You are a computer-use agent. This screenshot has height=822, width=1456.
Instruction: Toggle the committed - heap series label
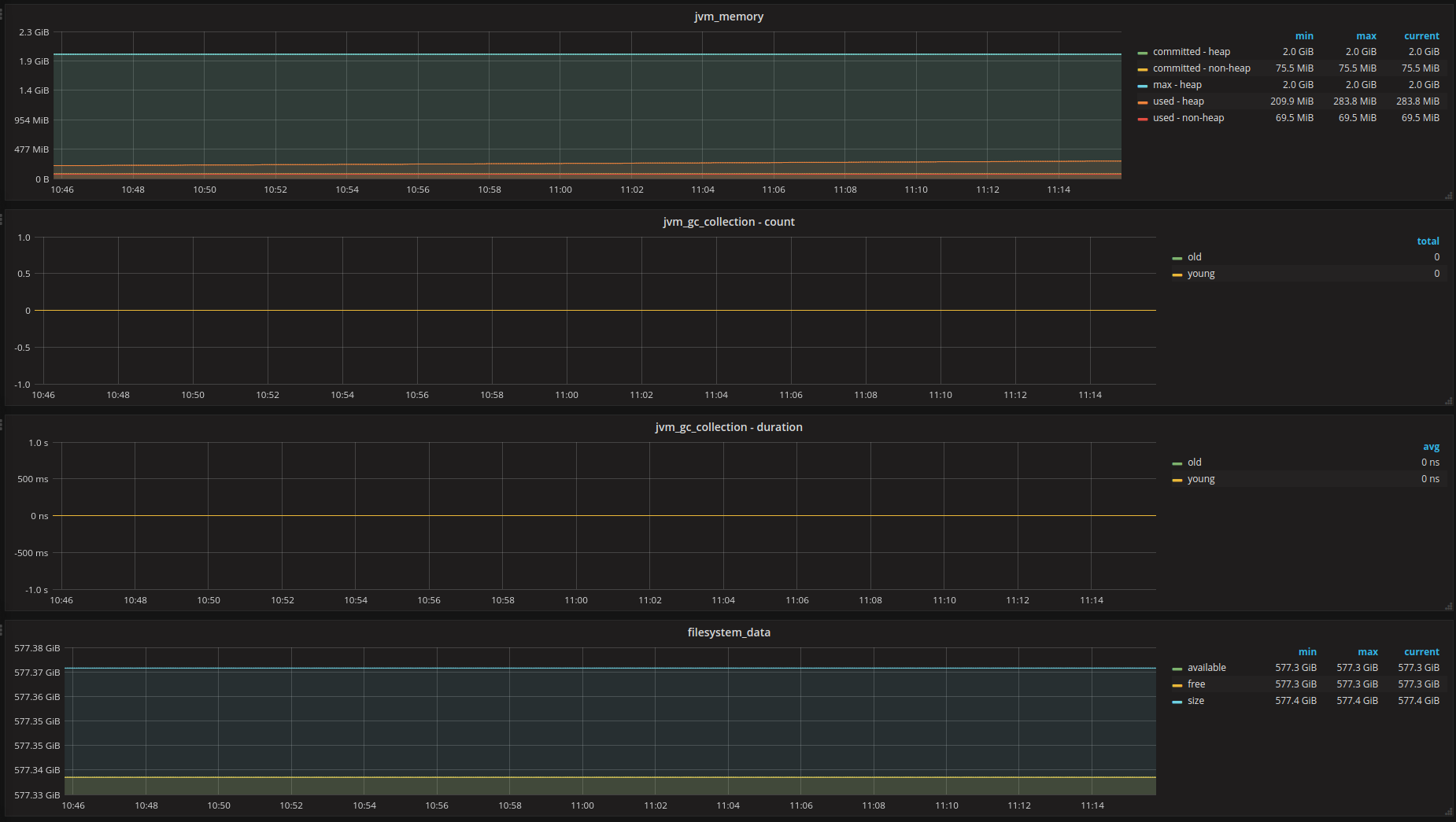click(x=1191, y=52)
